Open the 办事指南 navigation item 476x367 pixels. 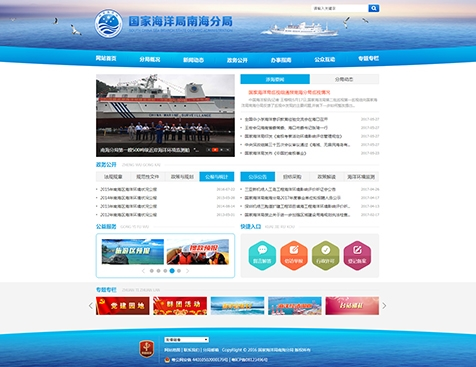(281, 60)
